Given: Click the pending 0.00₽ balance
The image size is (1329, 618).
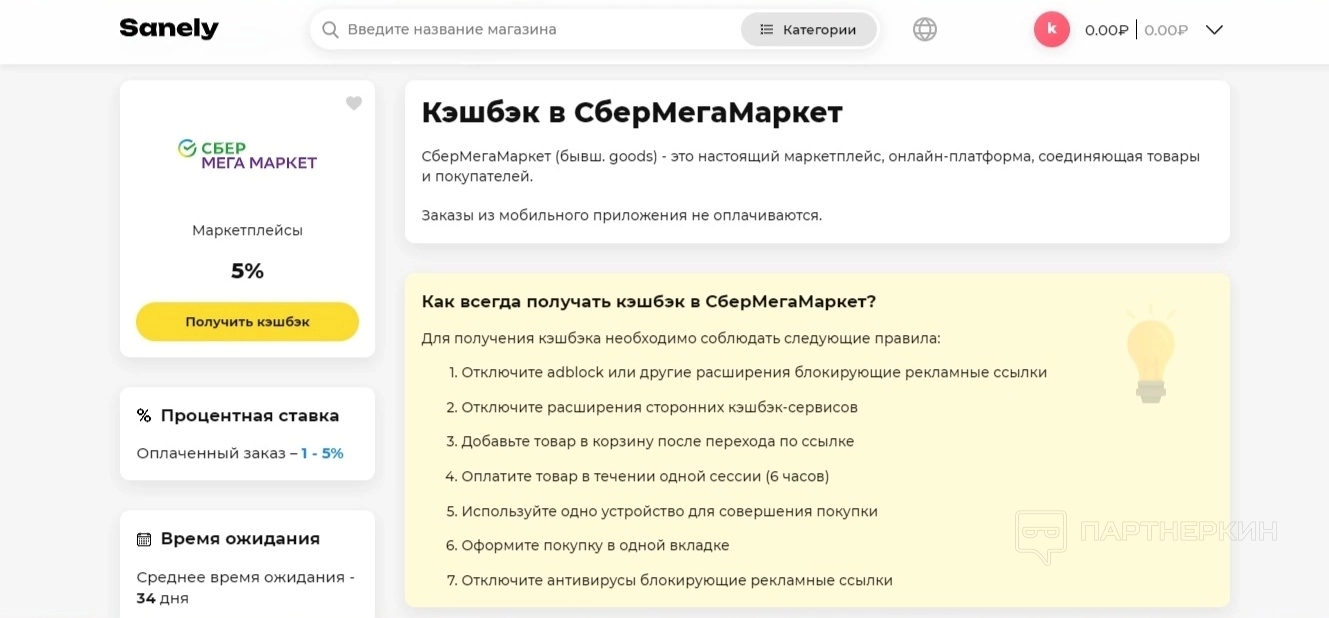Looking at the screenshot, I should pyautogui.click(x=1166, y=30).
